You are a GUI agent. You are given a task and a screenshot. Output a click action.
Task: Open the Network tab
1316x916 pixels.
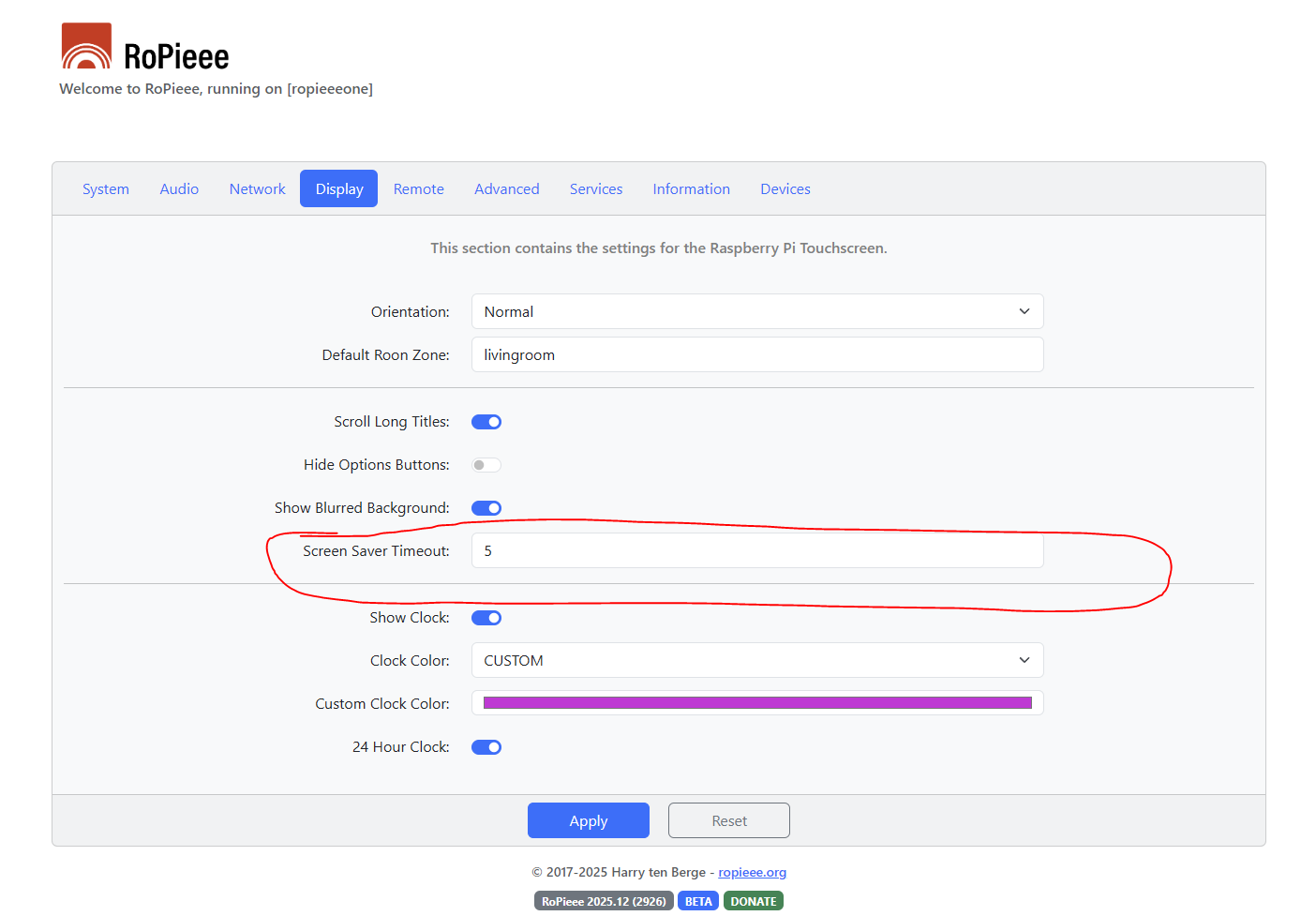pyautogui.click(x=257, y=188)
